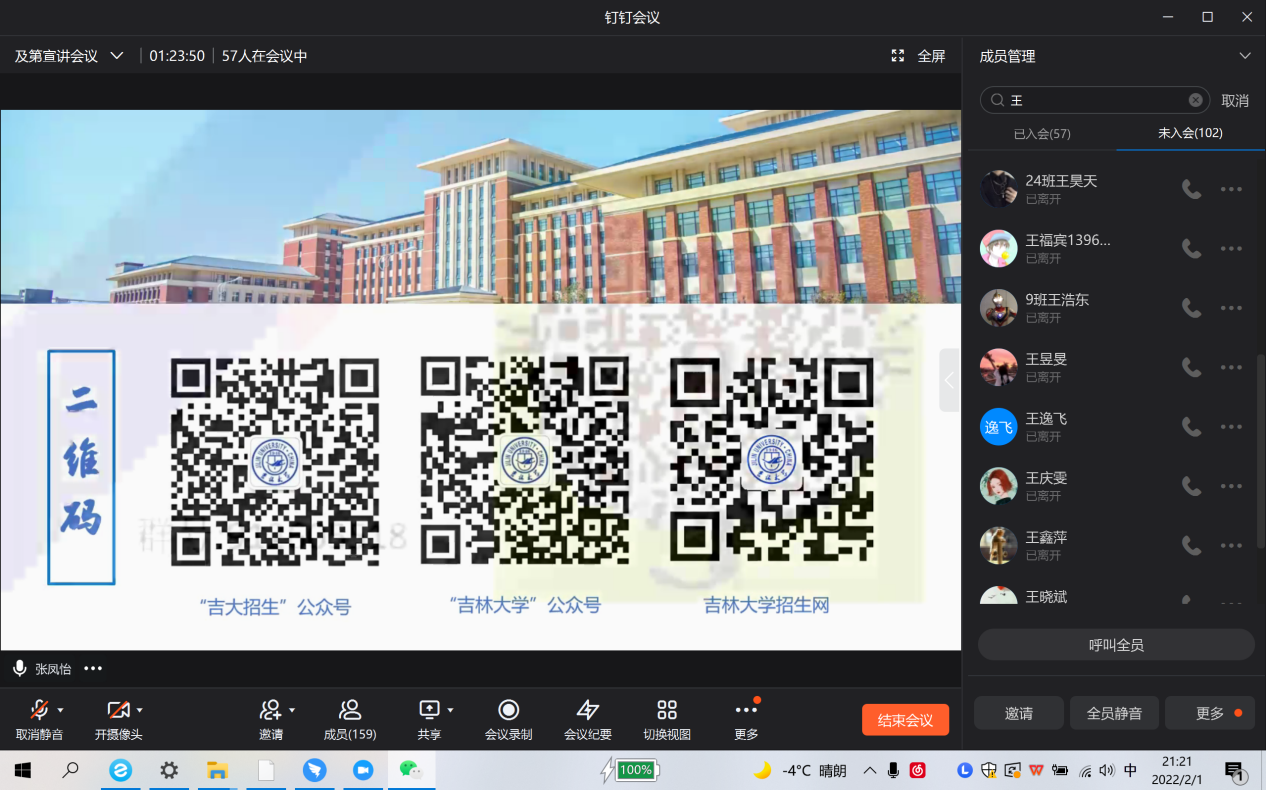Open more options for 24班王昊天
Viewport: 1266px width, 790px height.
(1231, 189)
